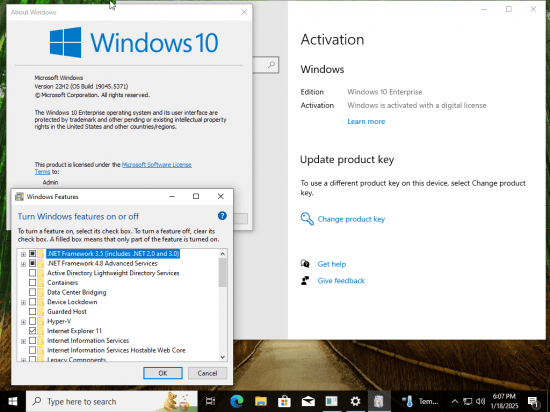
Task: Click the features list scroll up arrow
Action: (x=222, y=254)
